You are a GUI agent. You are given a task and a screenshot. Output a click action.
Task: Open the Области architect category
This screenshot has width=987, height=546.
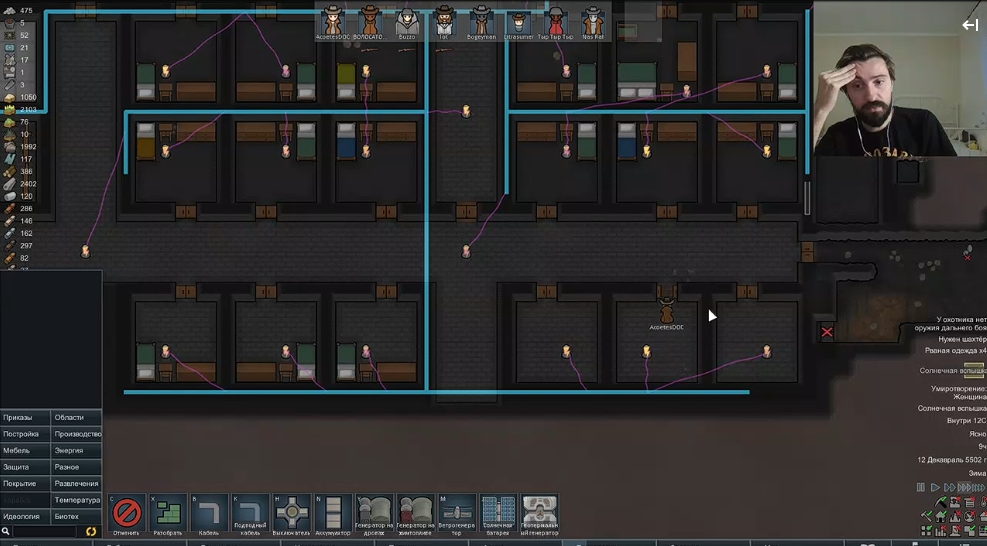point(76,418)
